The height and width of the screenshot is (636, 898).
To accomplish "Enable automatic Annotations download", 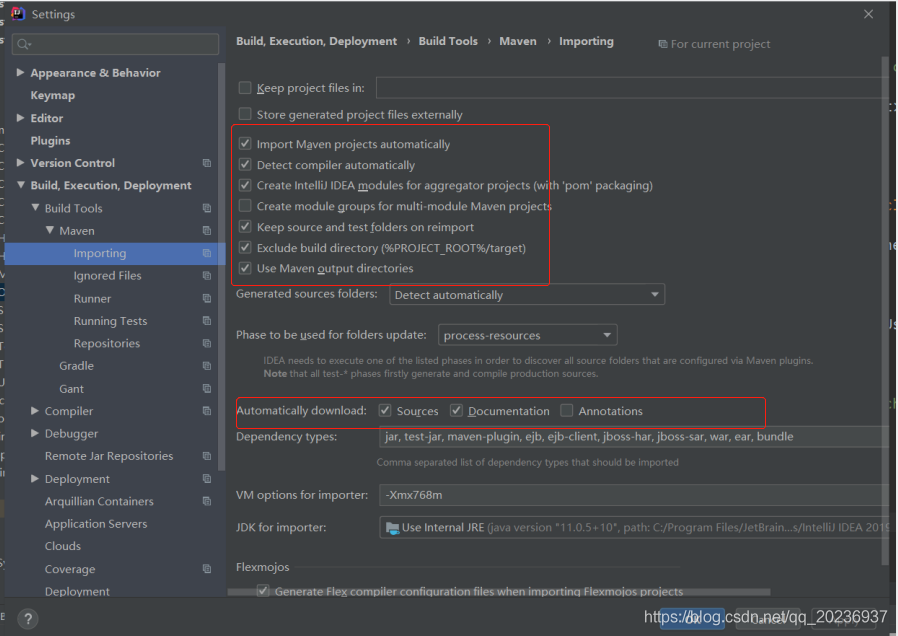I will point(566,410).
